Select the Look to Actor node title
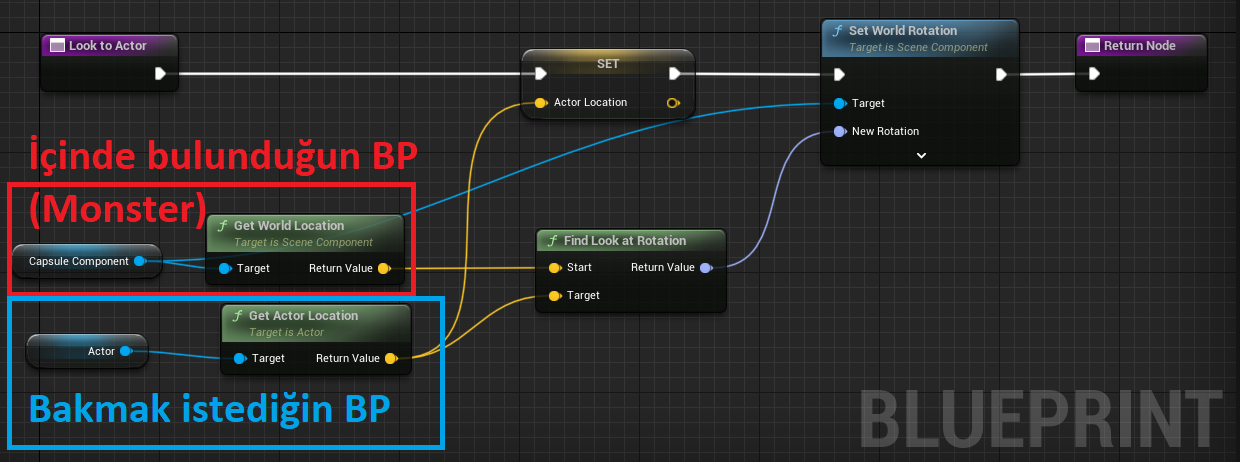 107,46
